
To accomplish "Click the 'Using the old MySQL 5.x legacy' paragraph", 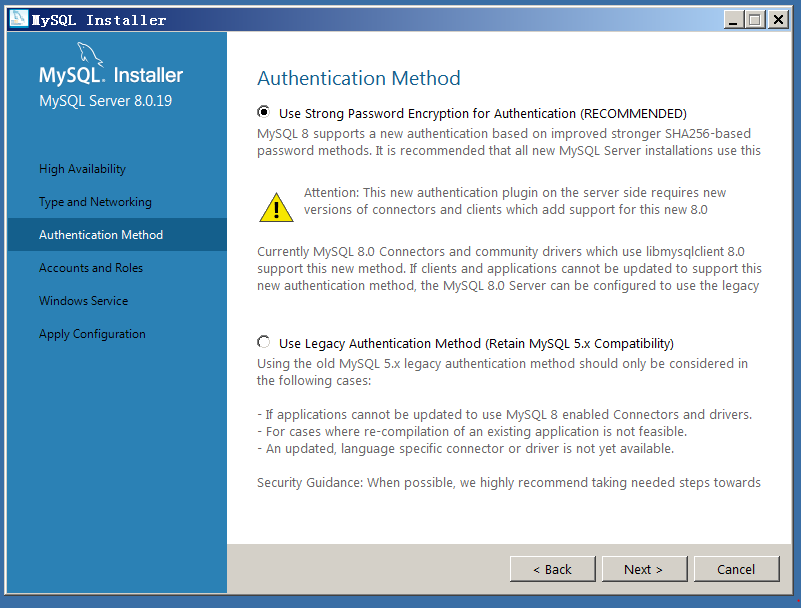I will 502,372.
